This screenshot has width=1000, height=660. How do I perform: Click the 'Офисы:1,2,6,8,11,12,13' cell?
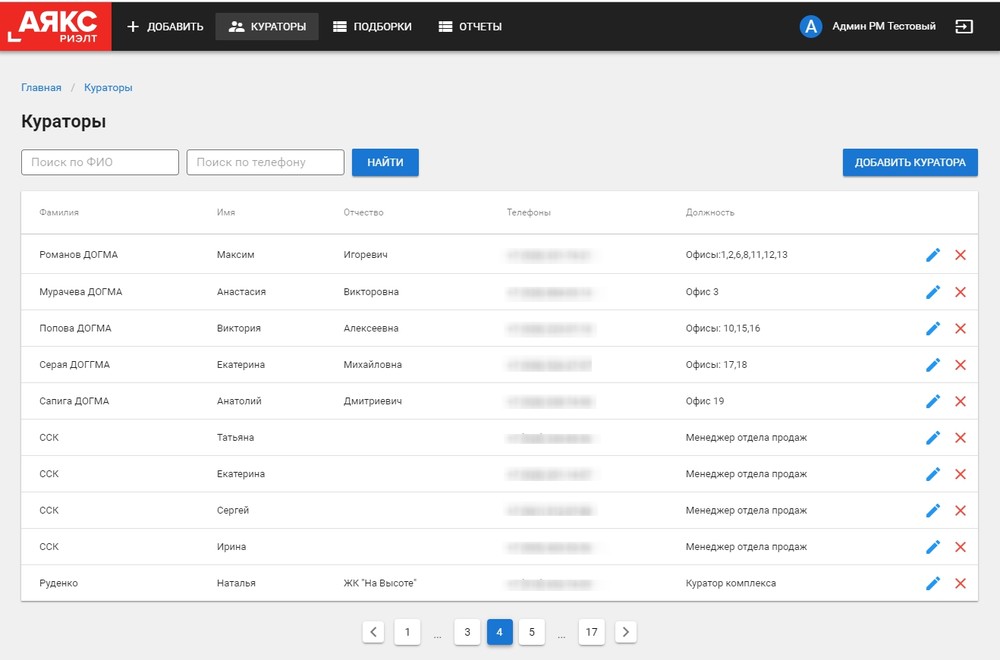click(737, 254)
